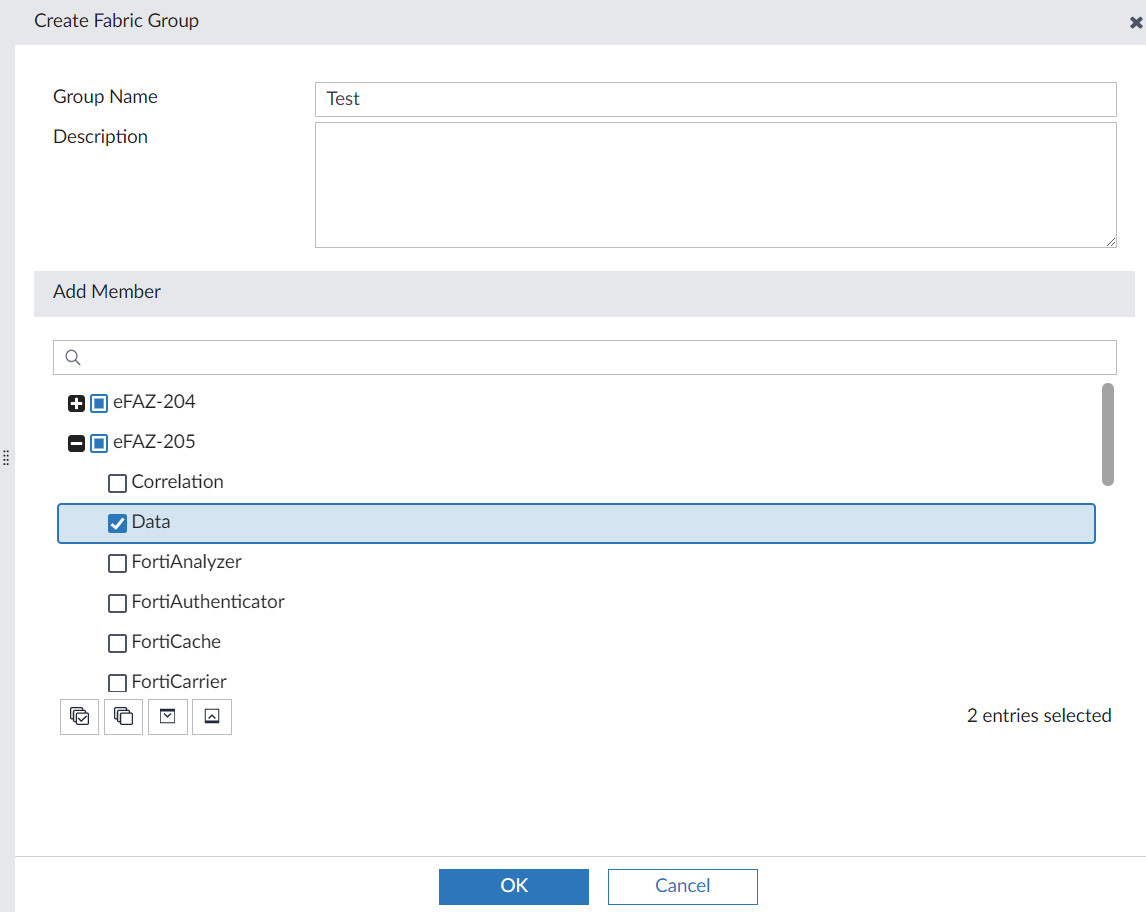Click the OK button
1146x912 pixels.
(x=514, y=886)
